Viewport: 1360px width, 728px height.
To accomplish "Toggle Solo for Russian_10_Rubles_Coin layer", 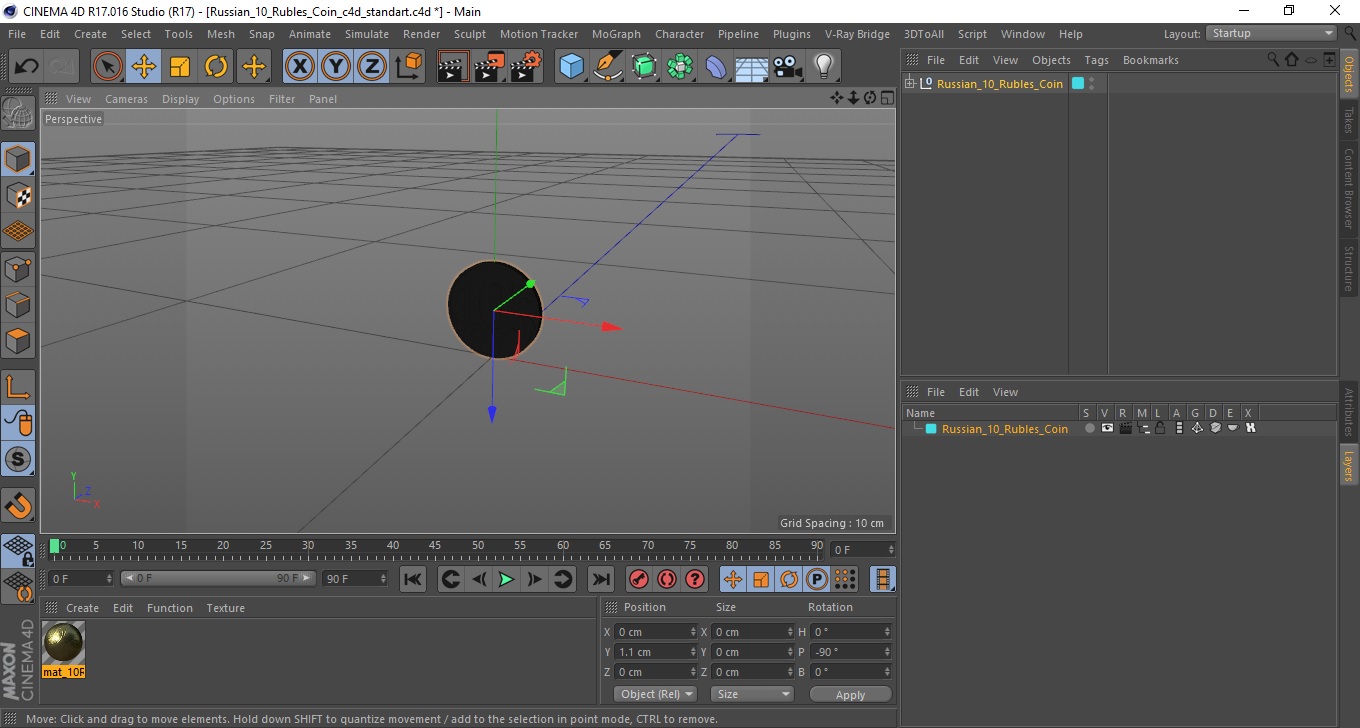I will click(1089, 428).
